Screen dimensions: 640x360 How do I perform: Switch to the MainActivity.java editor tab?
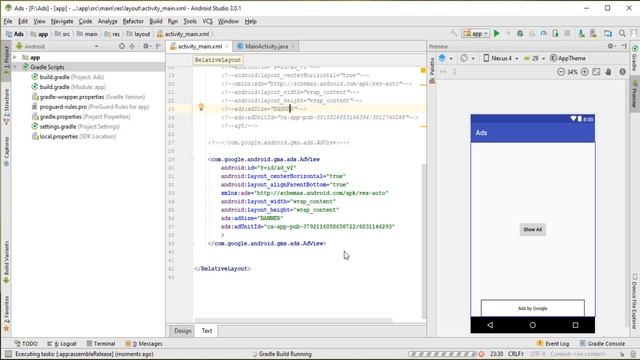click(266, 47)
